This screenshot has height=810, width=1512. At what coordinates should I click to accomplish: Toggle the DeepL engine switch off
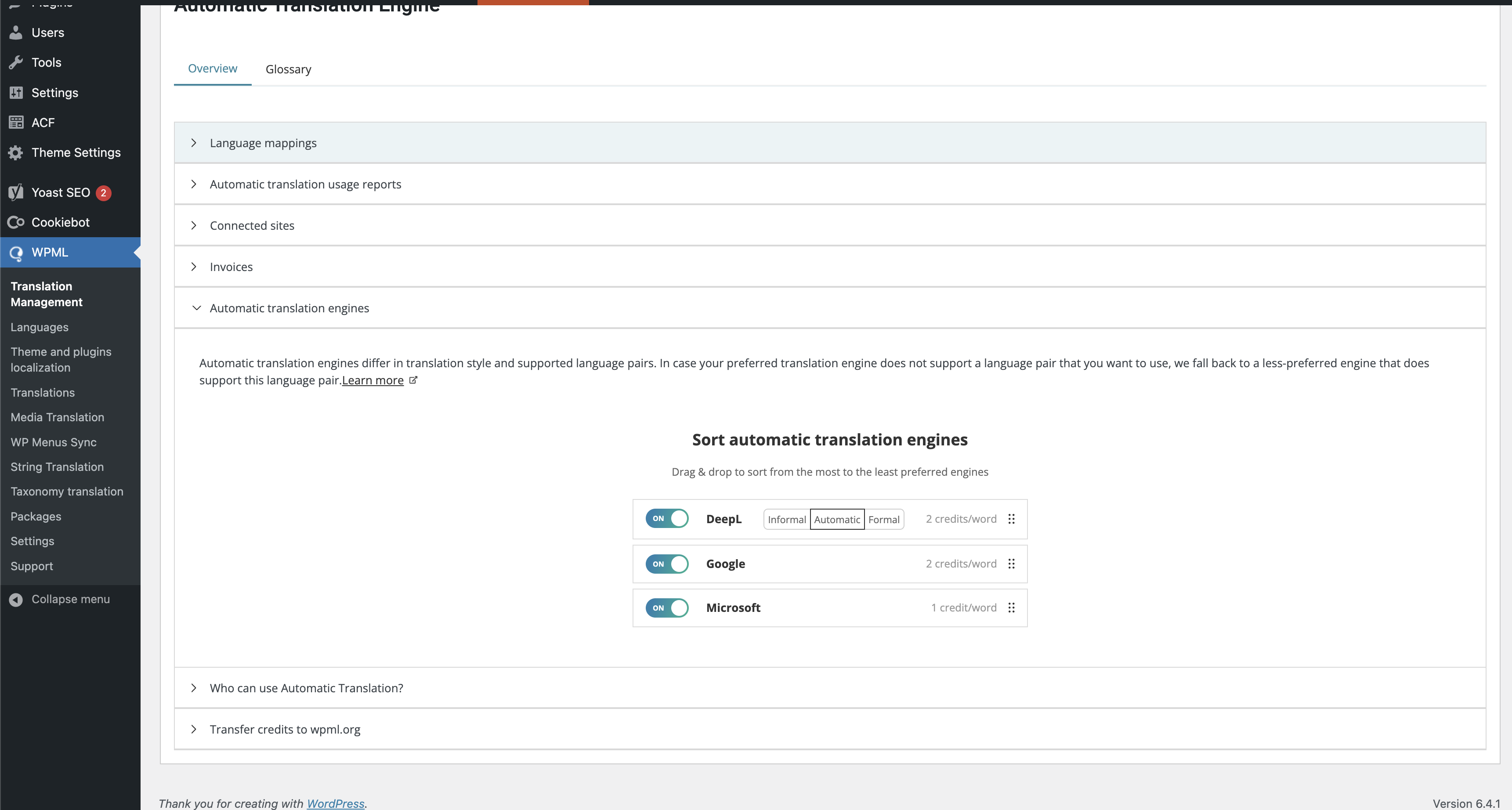tap(667, 518)
